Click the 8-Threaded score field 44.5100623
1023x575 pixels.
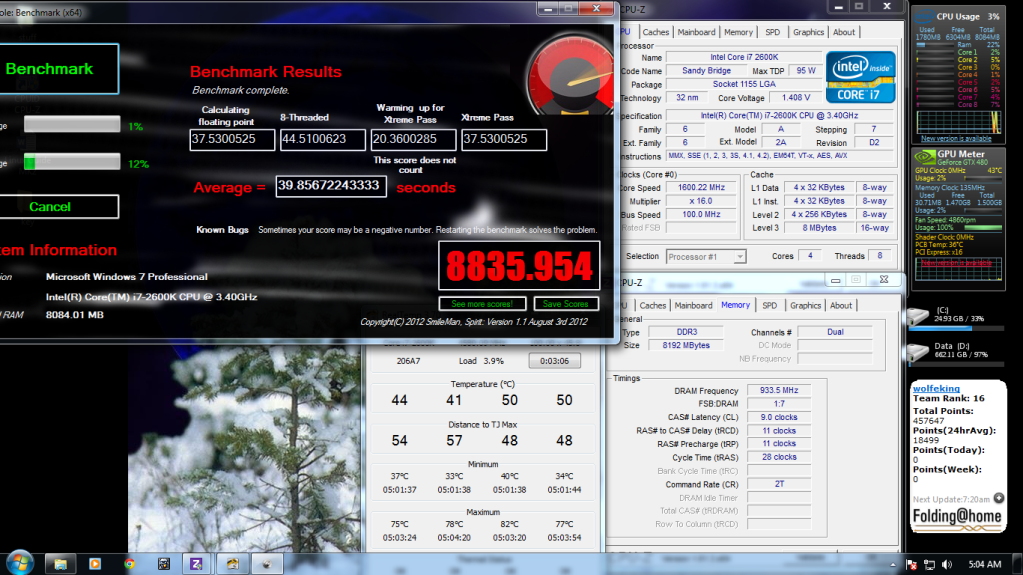coord(322,140)
